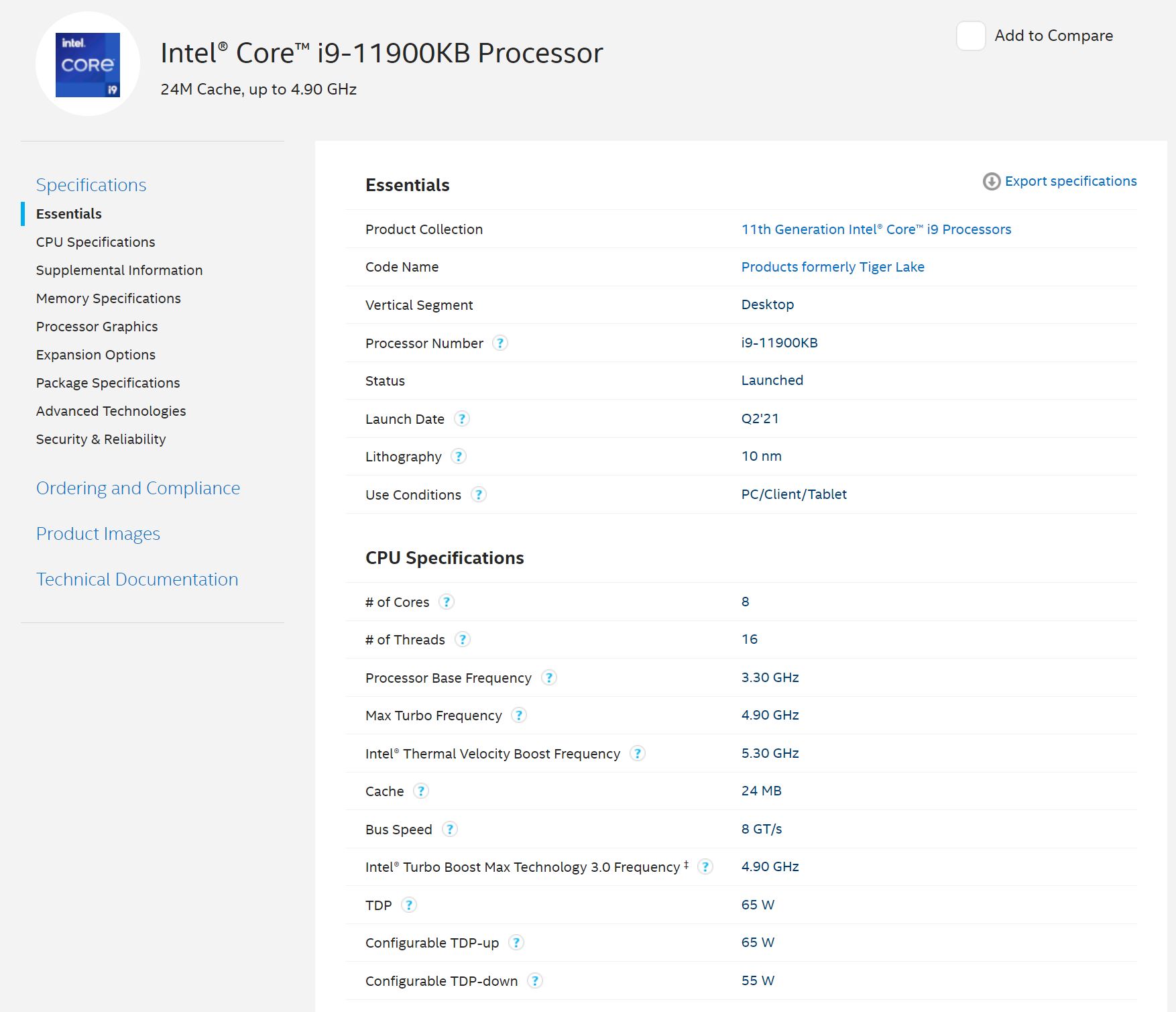The height and width of the screenshot is (1012, 1176).
Task: Open help icon next to Lithography
Action: point(459,457)
